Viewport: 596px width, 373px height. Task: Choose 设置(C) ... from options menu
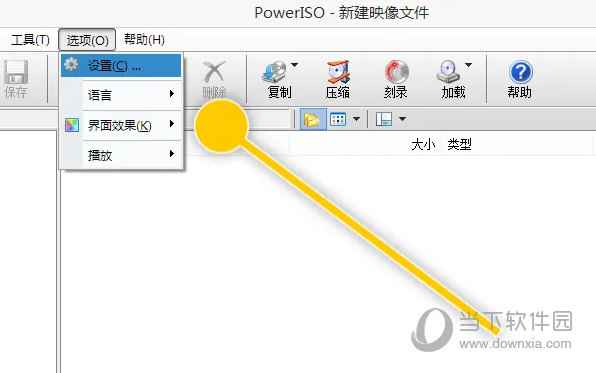[121, 66]
